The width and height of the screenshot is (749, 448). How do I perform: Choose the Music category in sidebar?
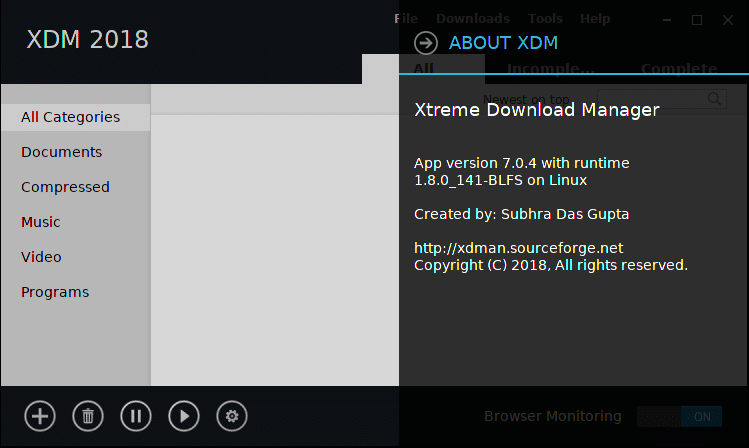[41, 222]
